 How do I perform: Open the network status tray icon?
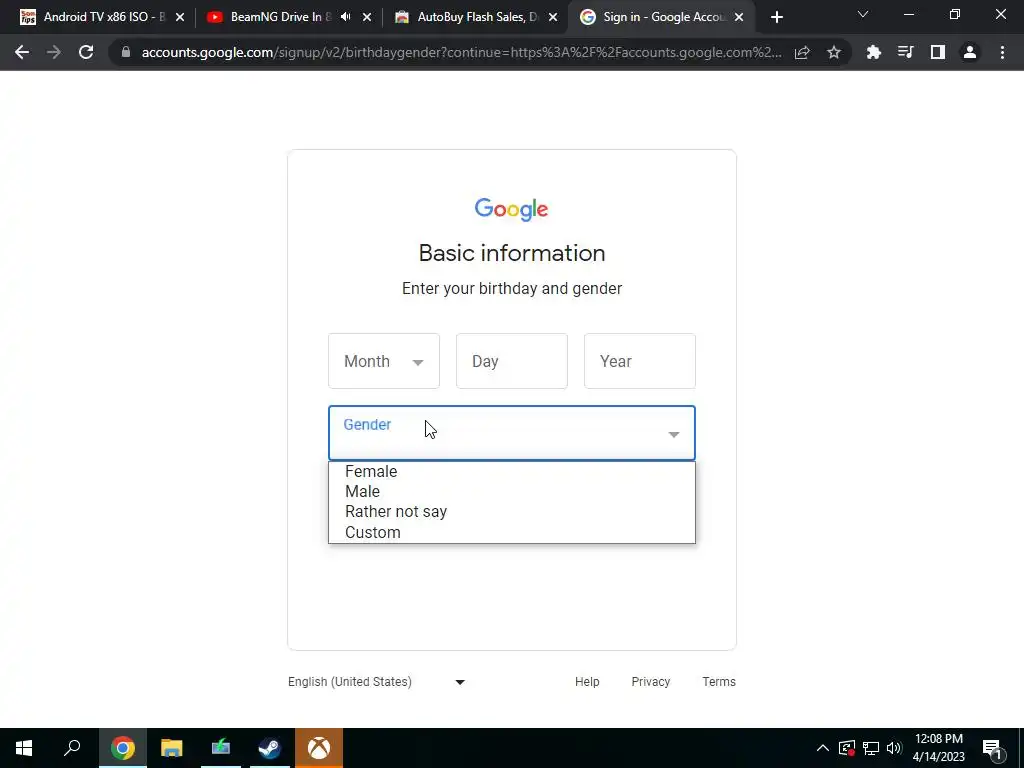[871, 748]
